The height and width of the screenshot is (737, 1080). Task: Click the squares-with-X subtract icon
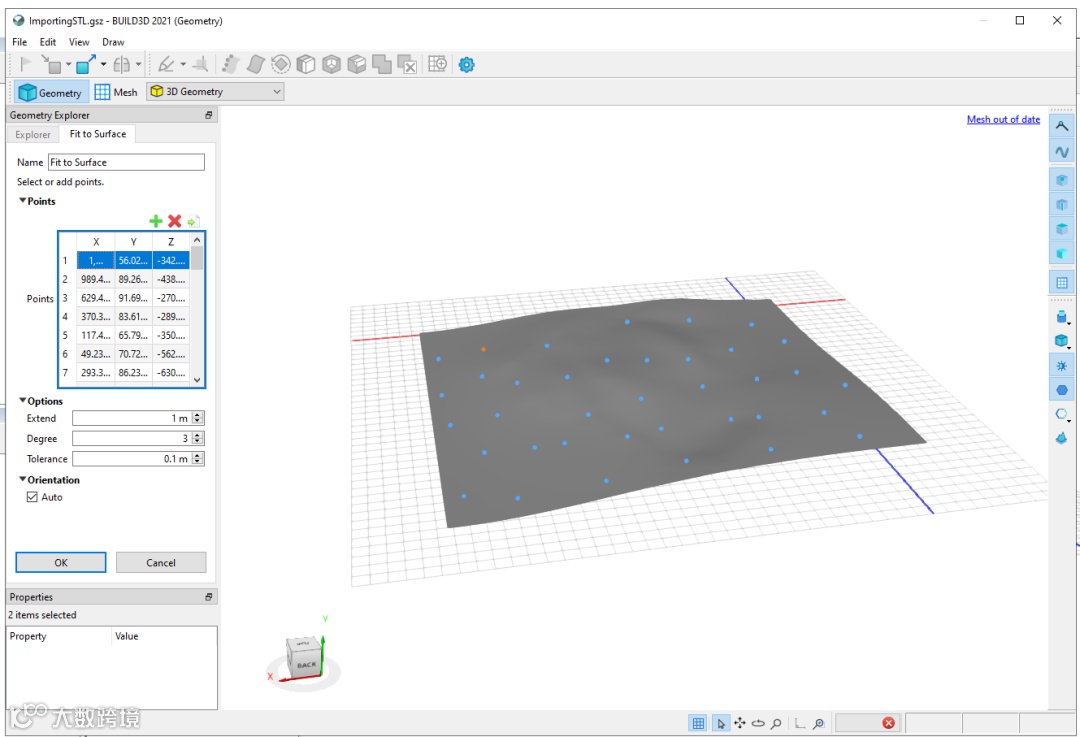(x=407, y=65)
